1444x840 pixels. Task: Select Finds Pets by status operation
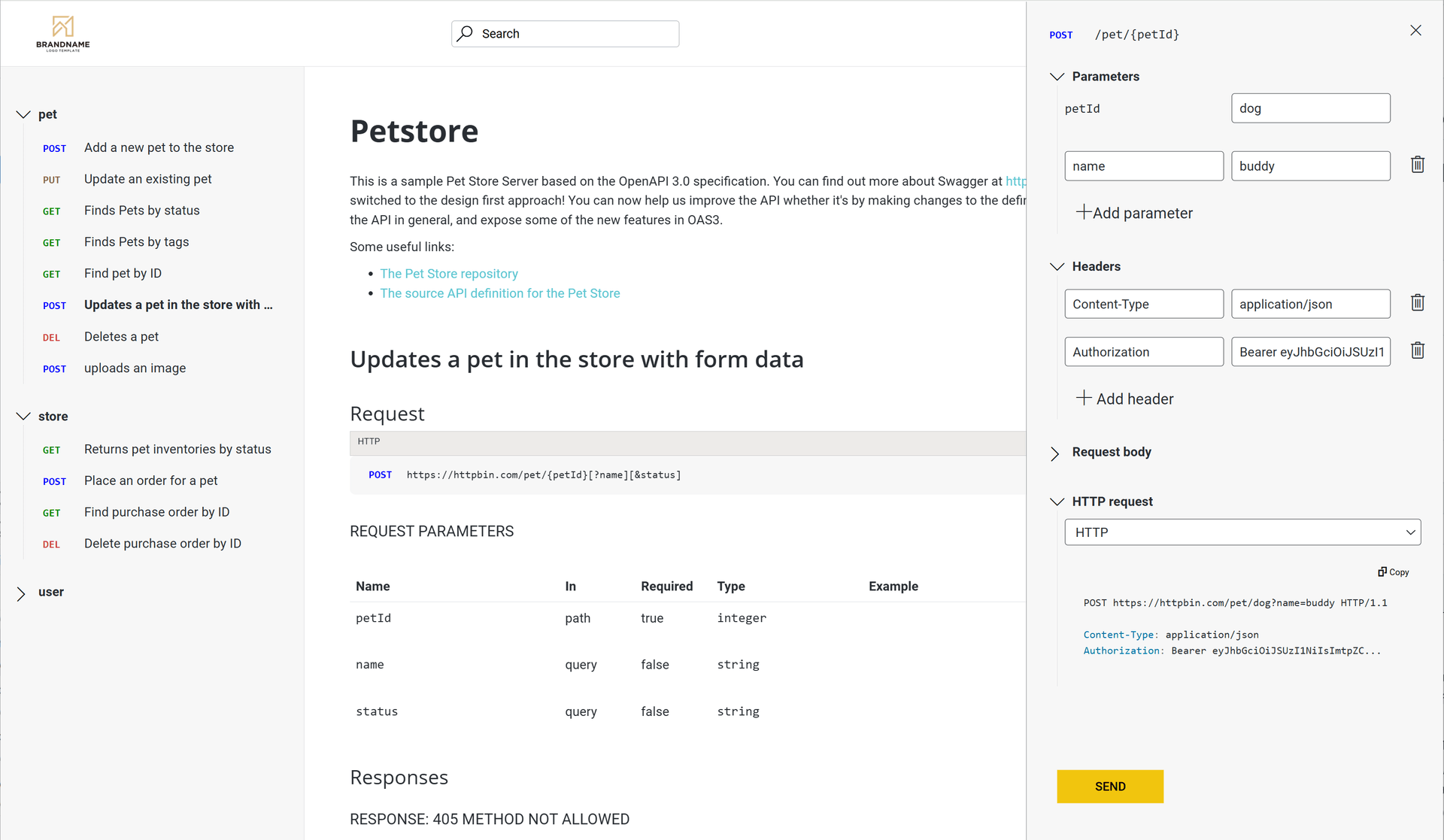(x=141, y=211)
